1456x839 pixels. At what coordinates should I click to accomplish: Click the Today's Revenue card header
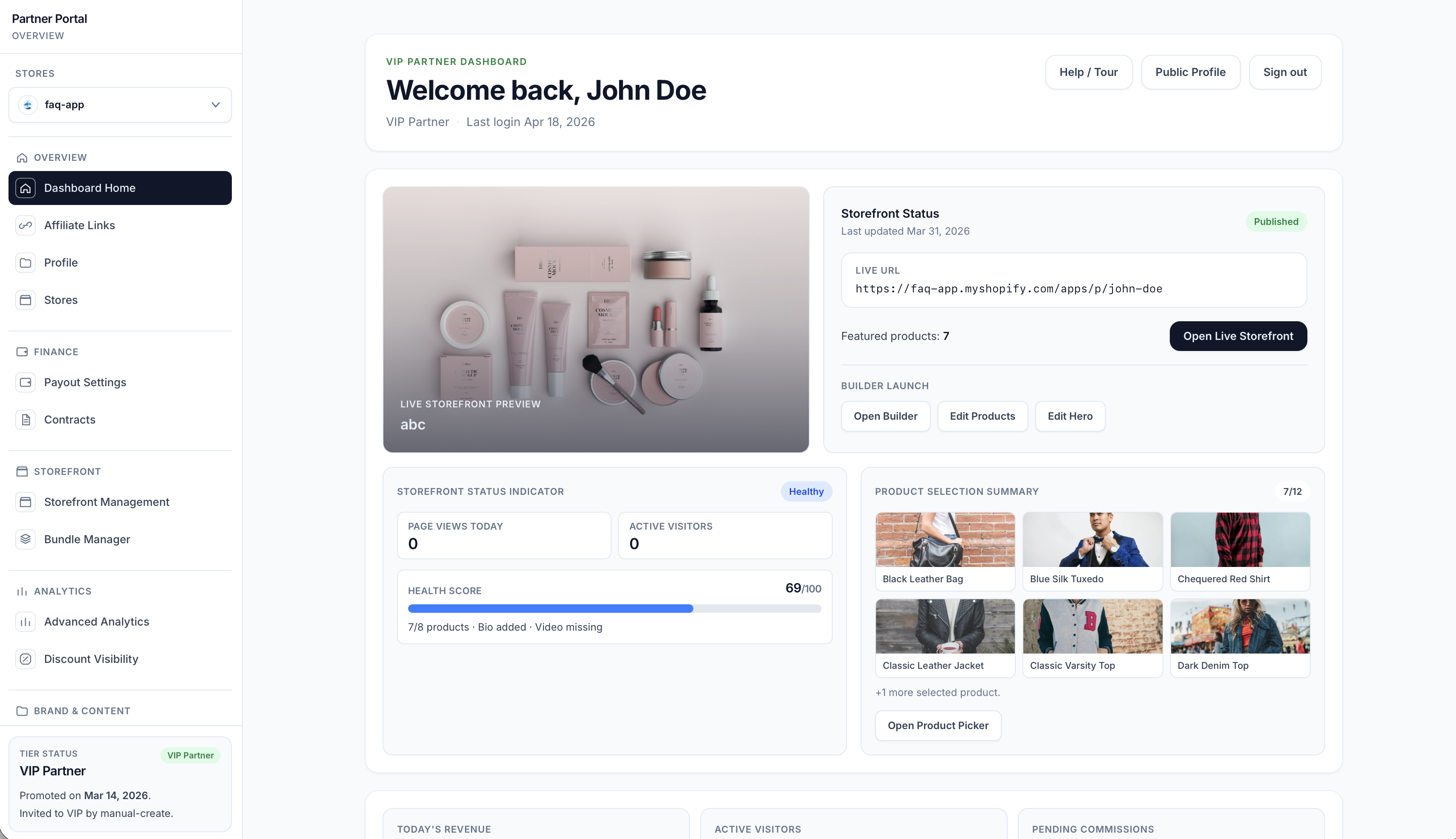[444, 829]
